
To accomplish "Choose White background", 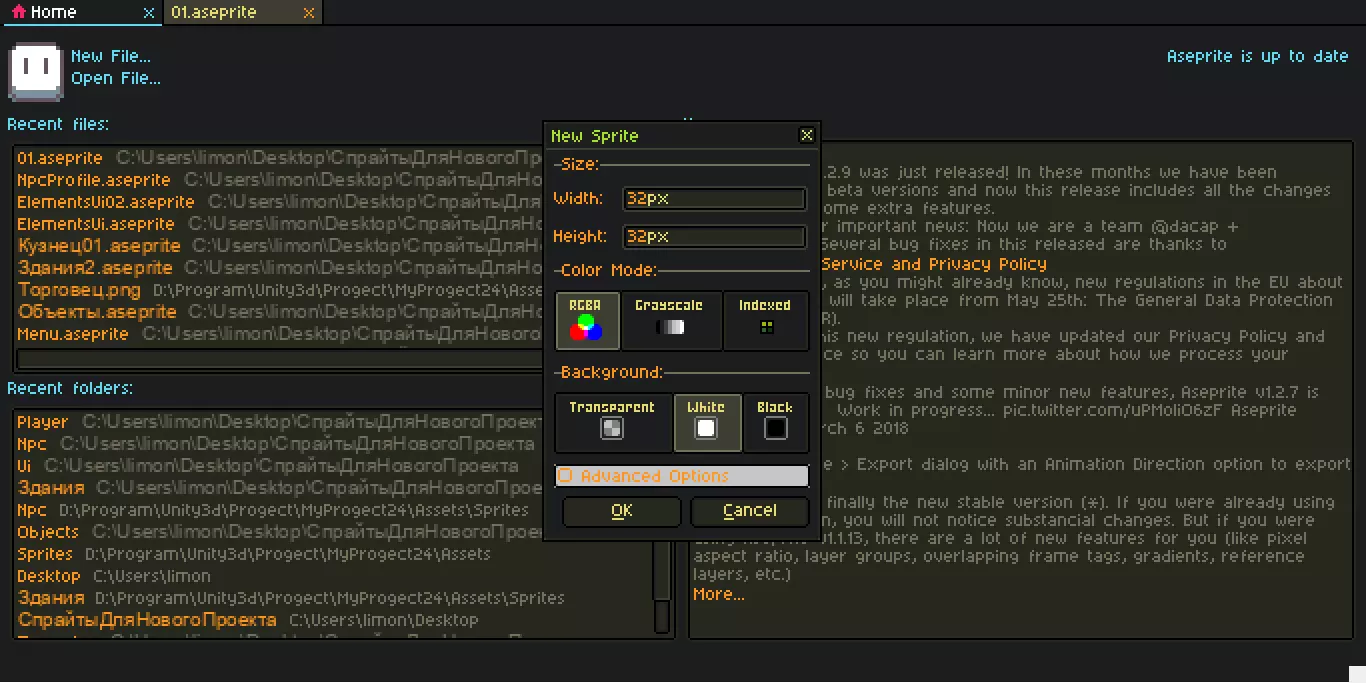I will pos(707,422).
